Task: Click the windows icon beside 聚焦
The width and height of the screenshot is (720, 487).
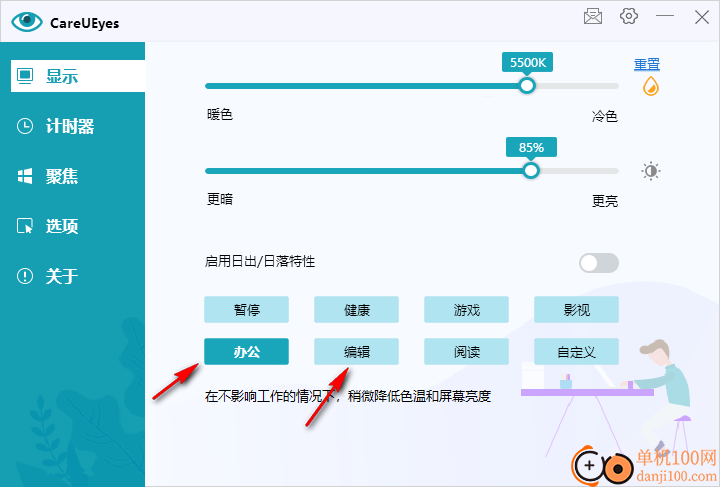Action: pyautogui.click(x=25, y=176)
